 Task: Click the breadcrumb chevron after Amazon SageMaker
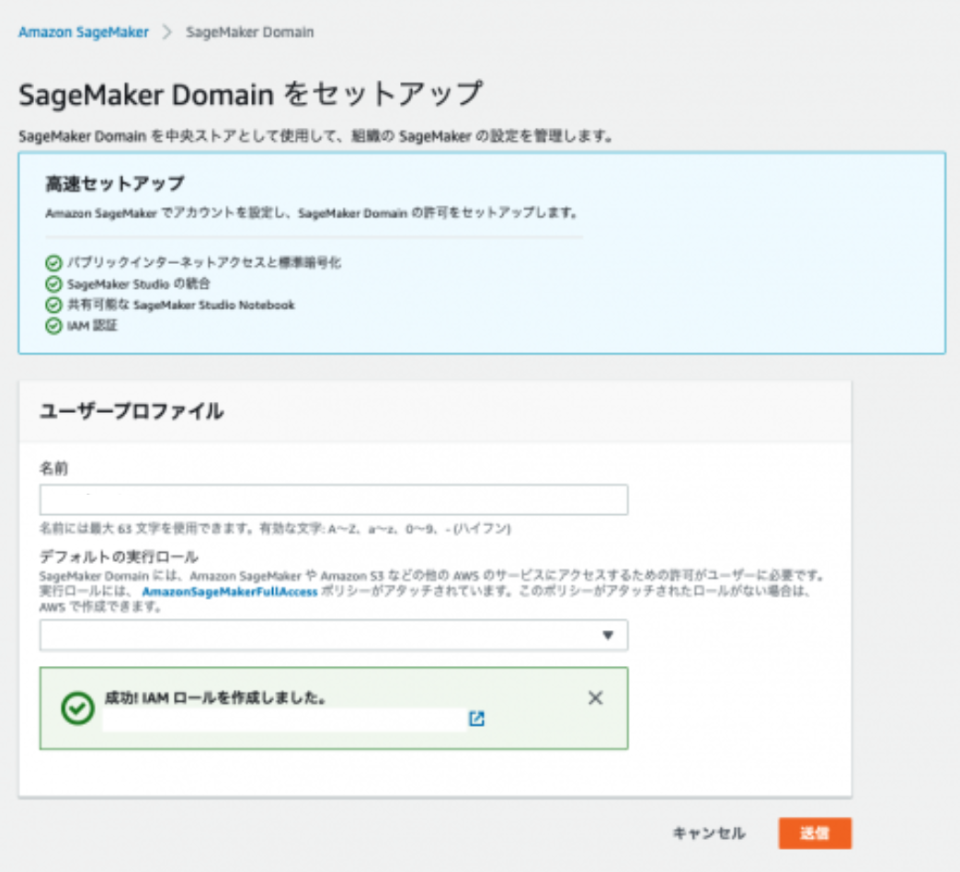(168, 32)
